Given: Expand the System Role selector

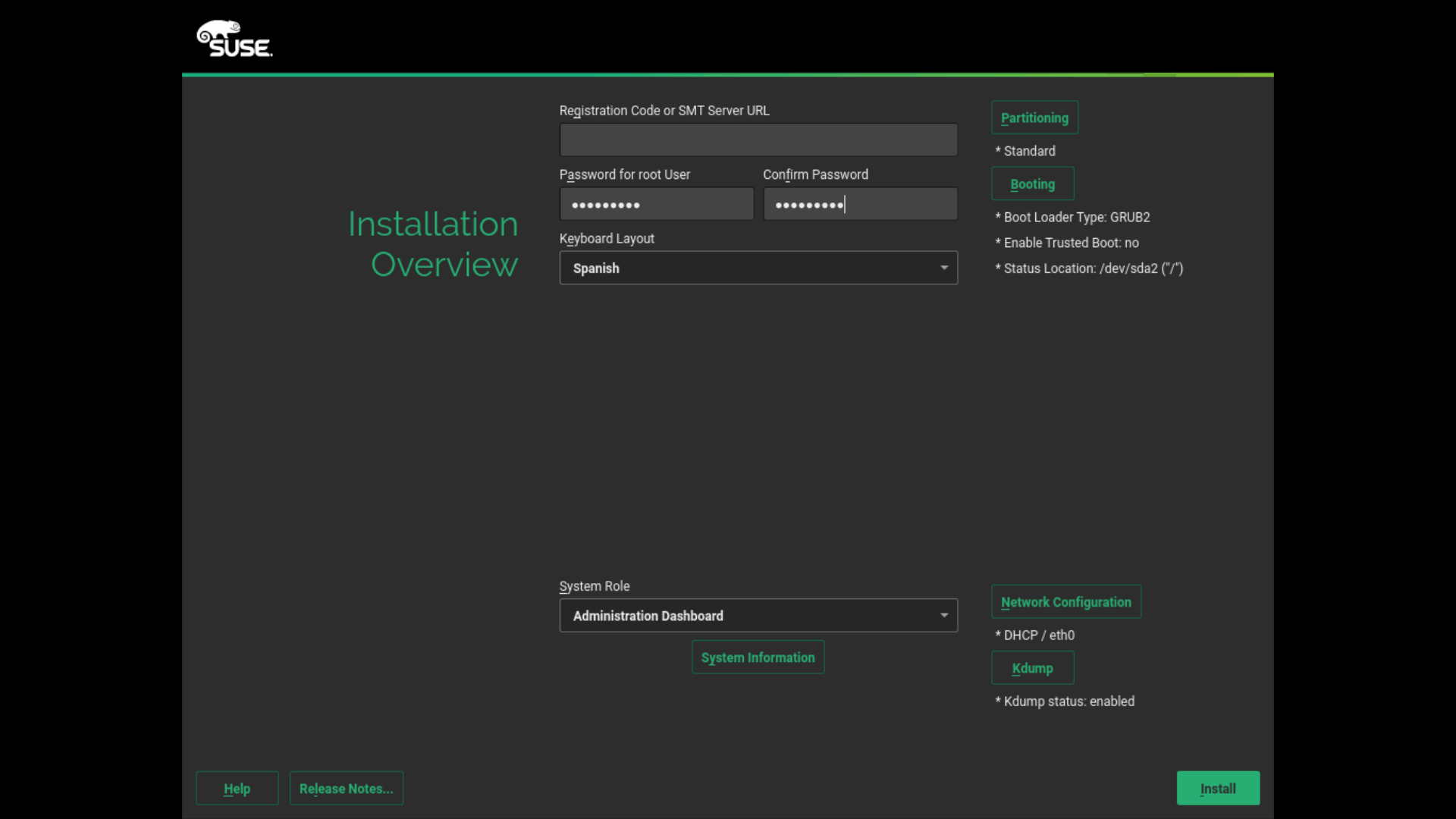Looking at the screenshot, I should [x=758, y=615].
